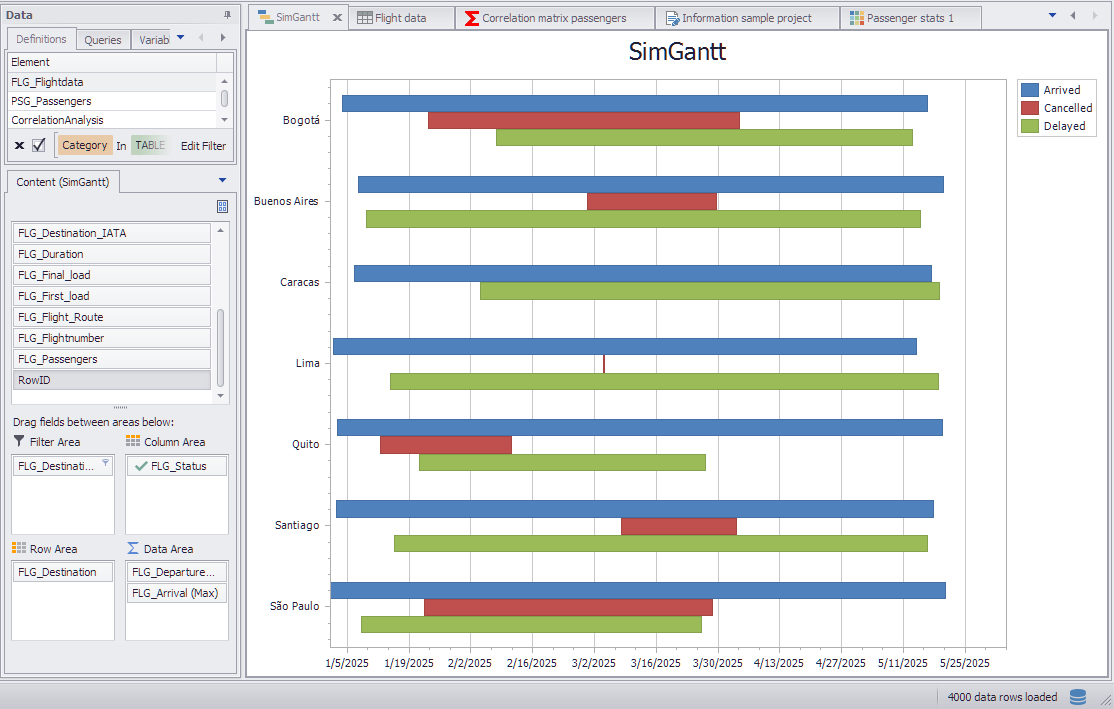
Task: Click the Category filter condition token
Action: pos(84,146)
